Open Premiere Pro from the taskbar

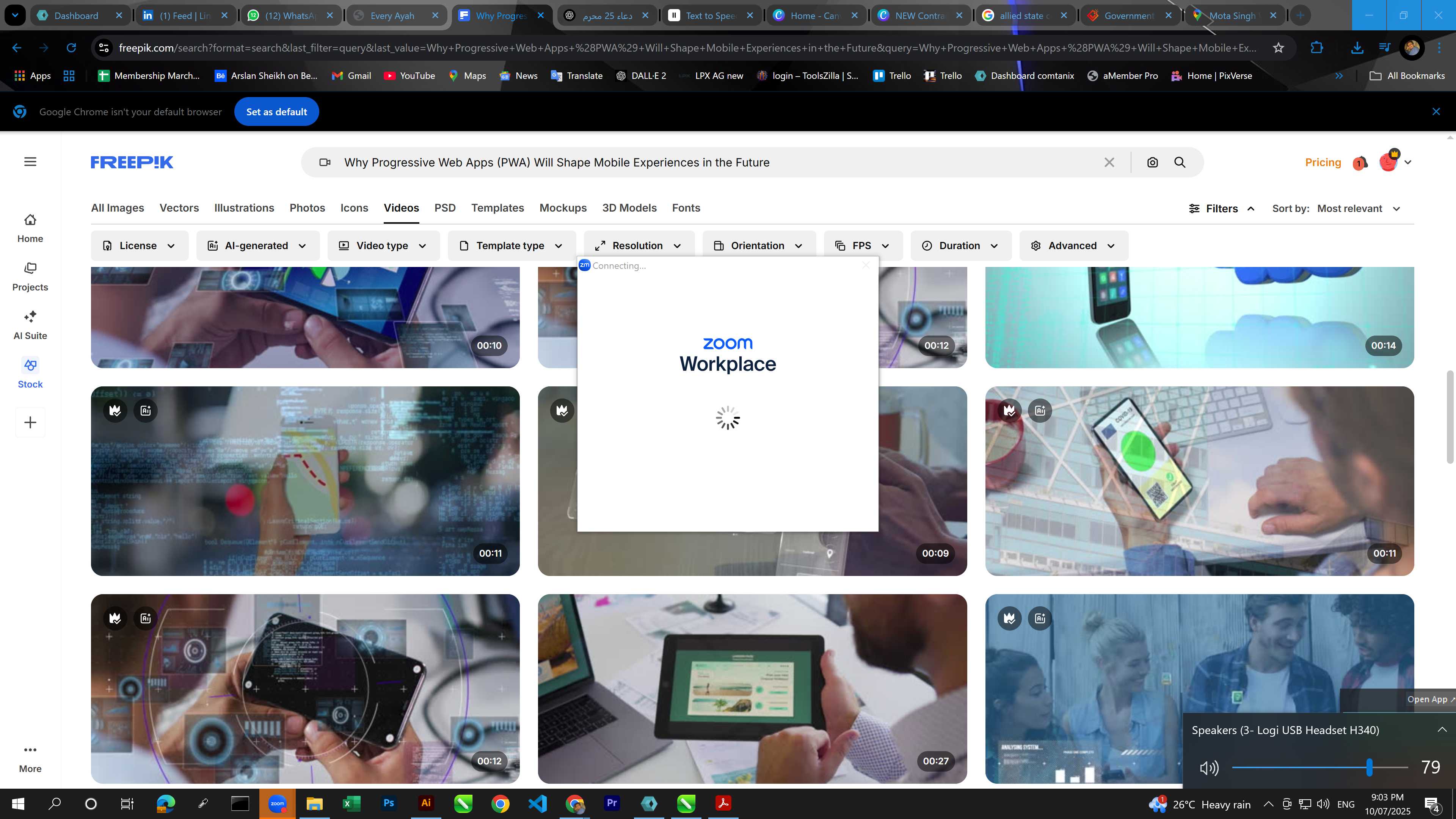coord(612,803)
